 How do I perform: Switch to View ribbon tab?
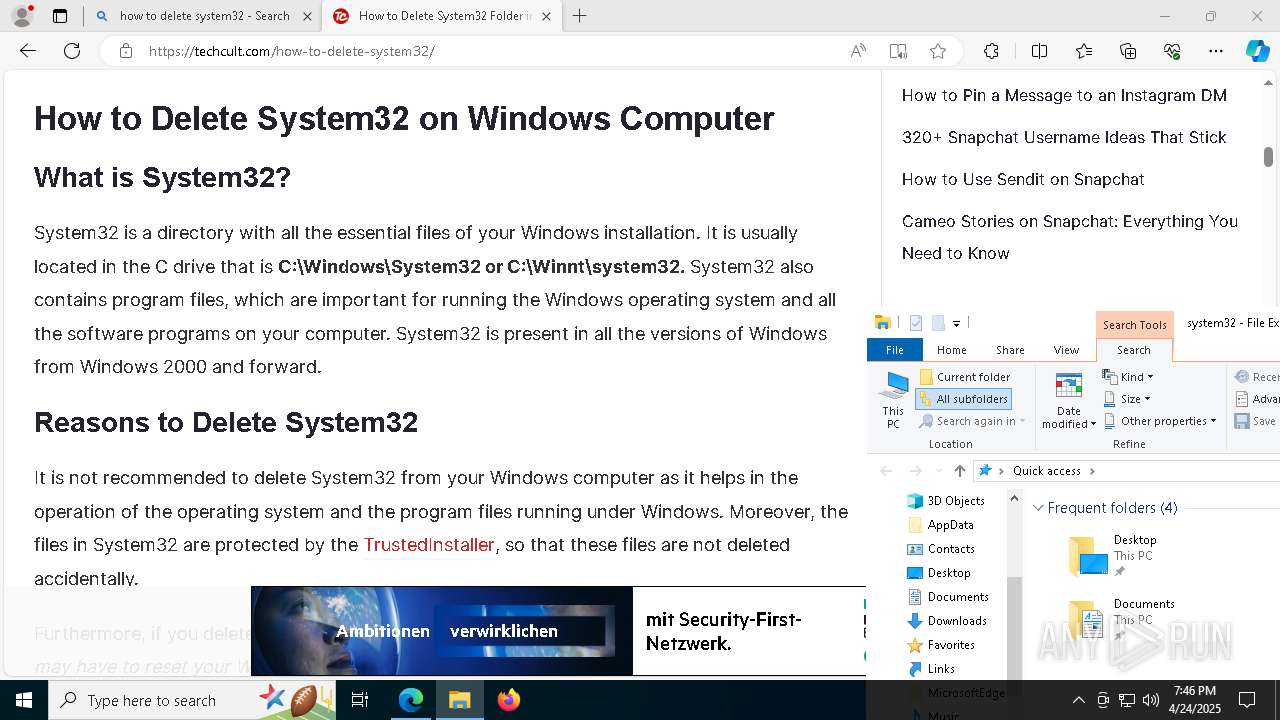(1066, 350)
